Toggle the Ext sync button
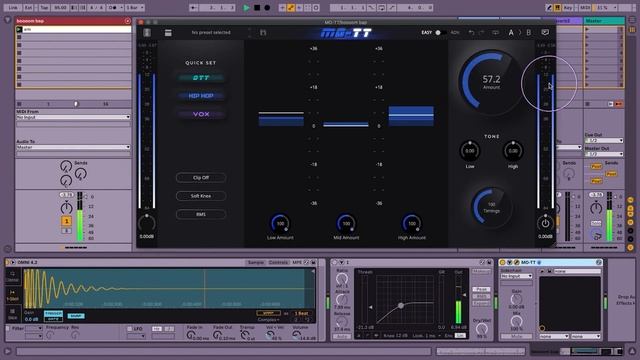640x360 pixels. click(29, 7)
